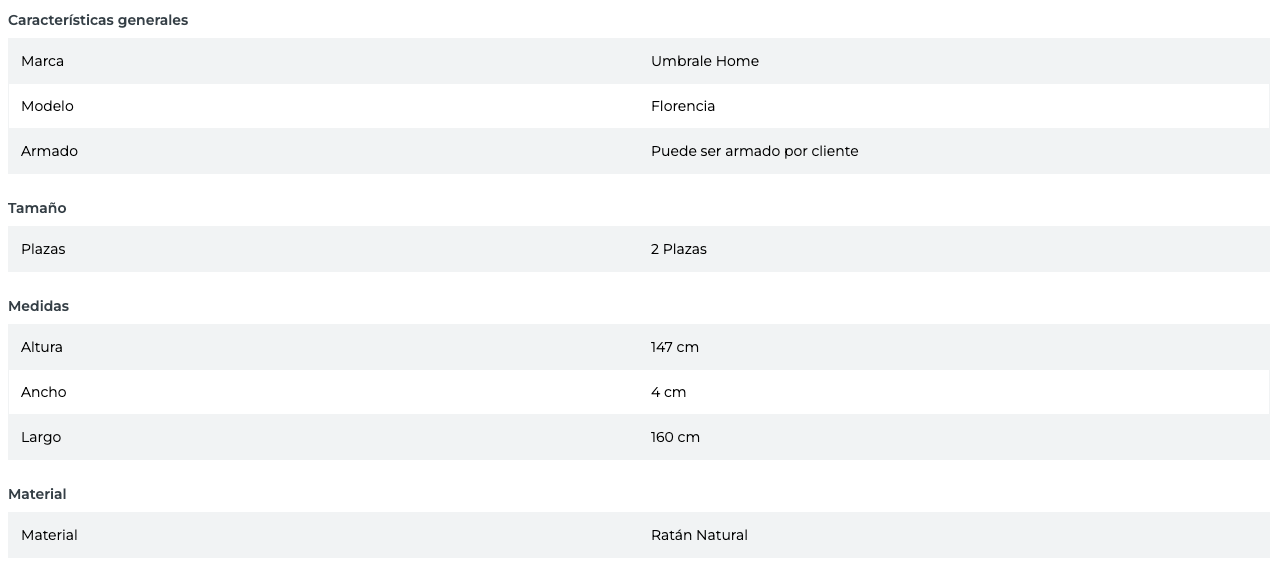Click the Ratán Natural material value
Viewport: 1279px width, 567px height.
(x=699, y=535)
